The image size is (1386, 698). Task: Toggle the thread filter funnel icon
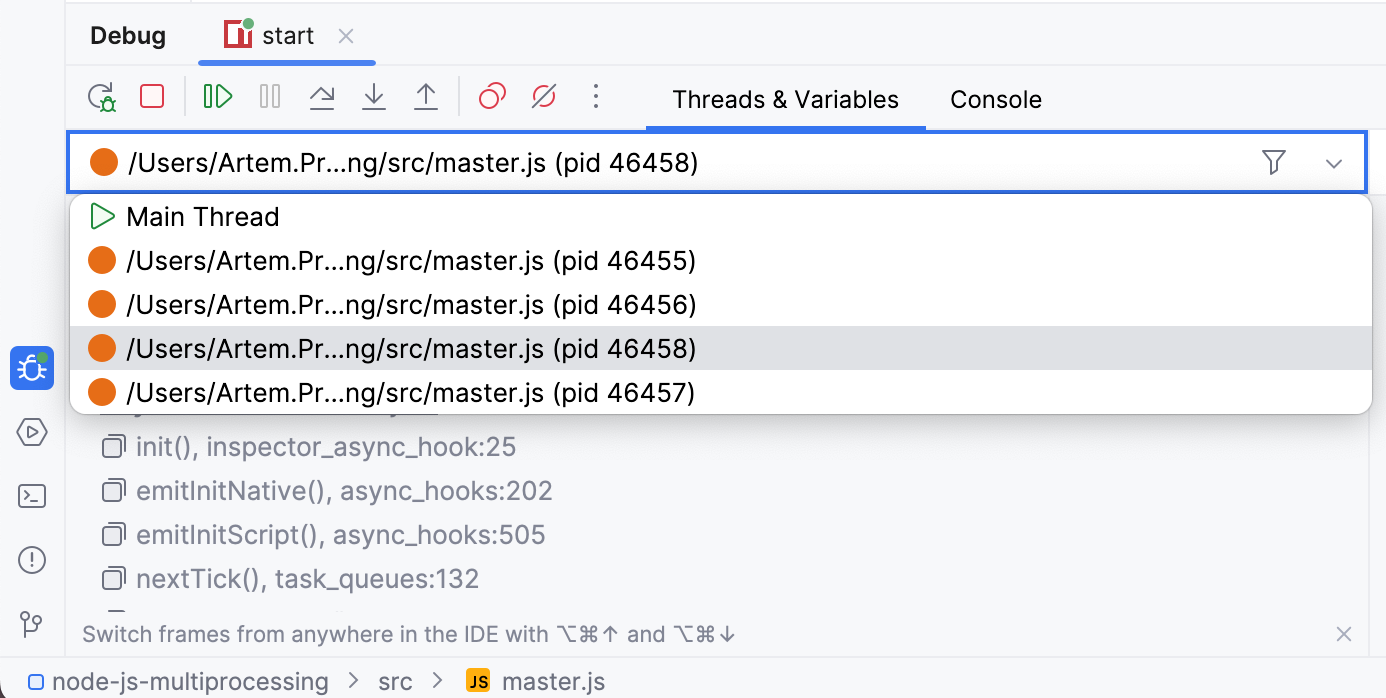point(1275,161)
